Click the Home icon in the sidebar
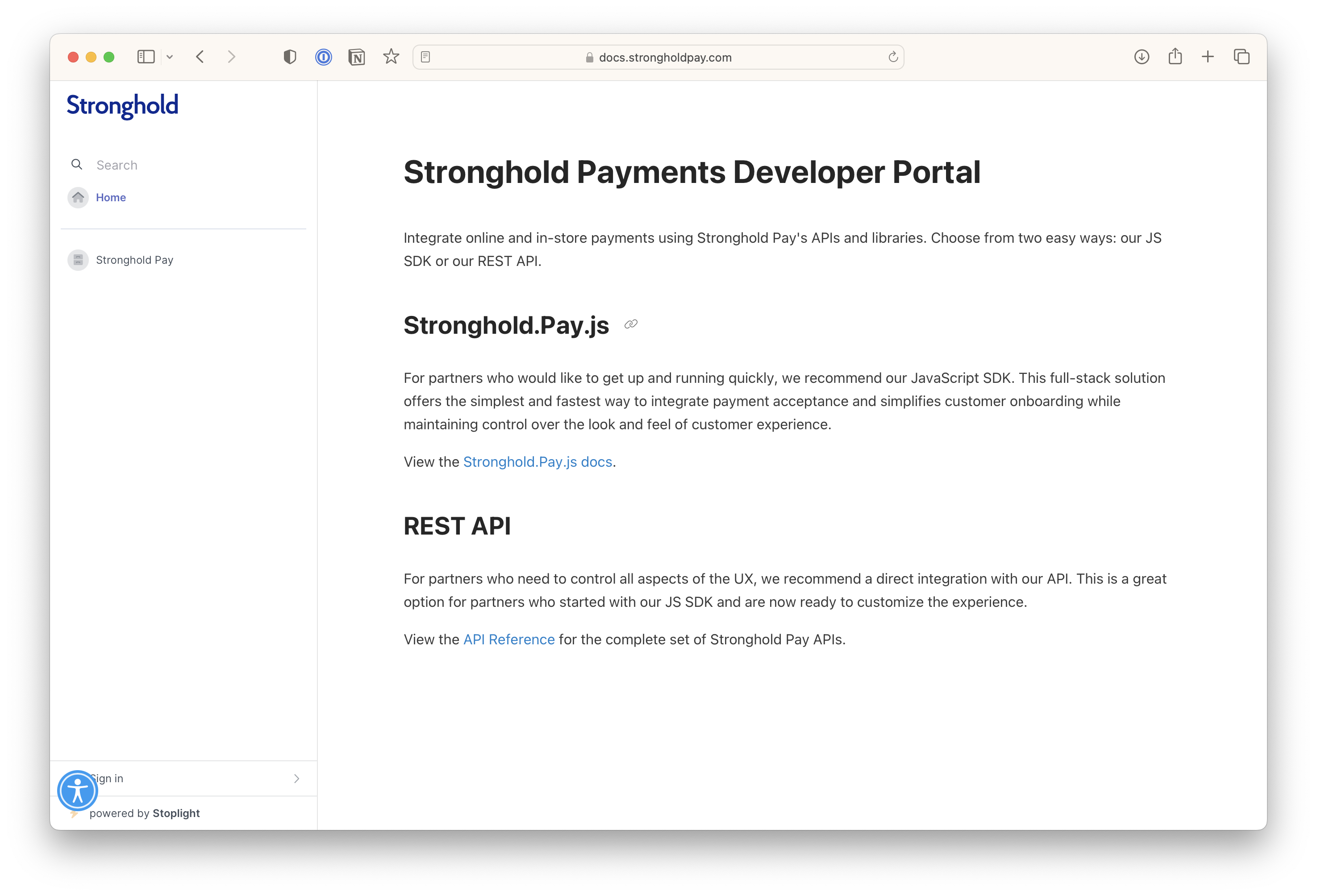This screenshot has height=896, width=1317. click(78, 198)
